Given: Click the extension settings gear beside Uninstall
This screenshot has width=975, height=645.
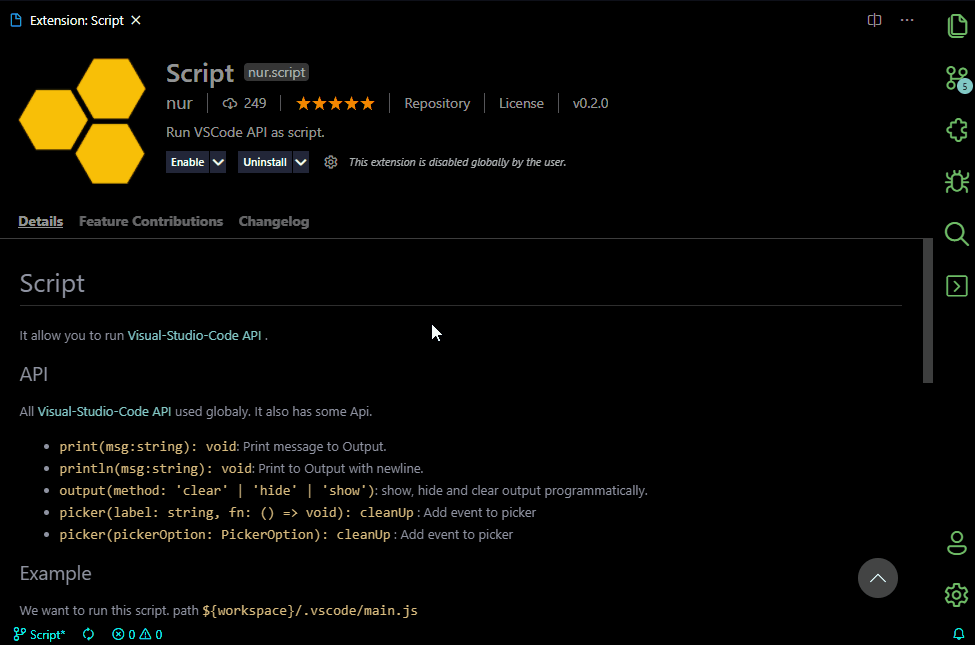Looking at the screenshot, I should click(331, 162).
